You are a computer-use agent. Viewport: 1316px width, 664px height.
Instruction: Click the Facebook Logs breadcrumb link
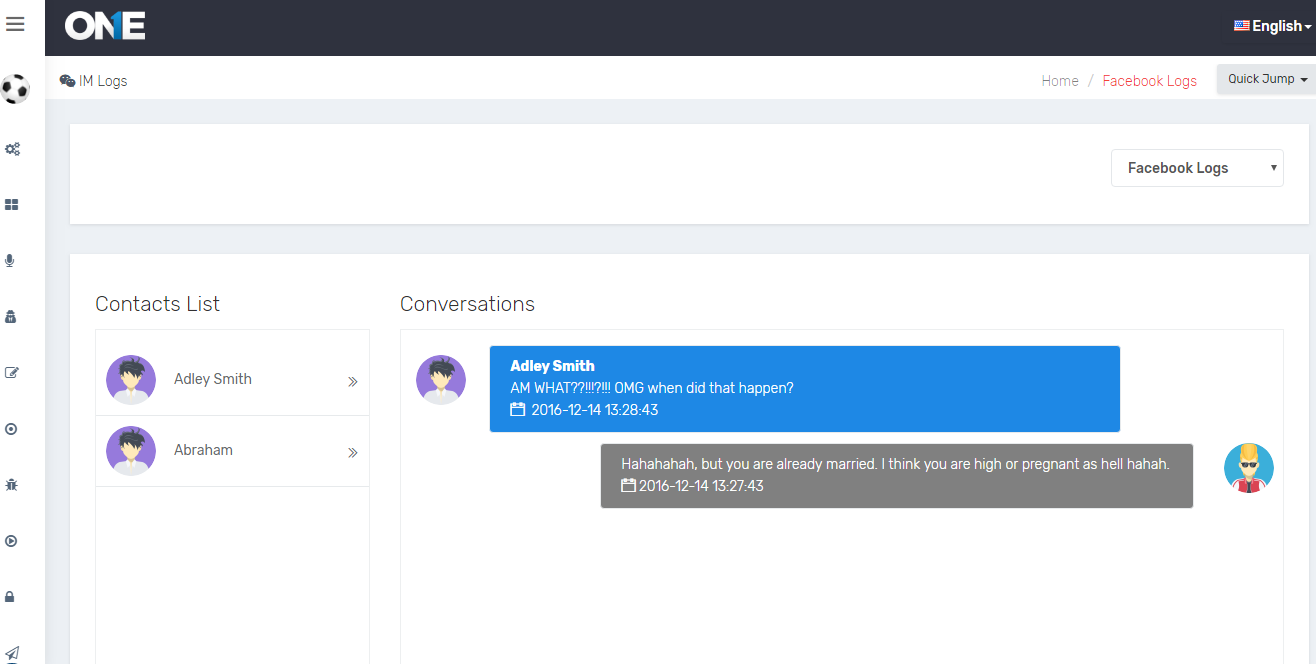click(x=1149, y=81)
